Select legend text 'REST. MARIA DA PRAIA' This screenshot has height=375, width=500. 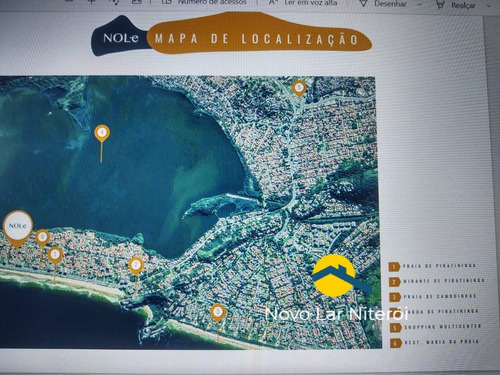tap(442, 342)
